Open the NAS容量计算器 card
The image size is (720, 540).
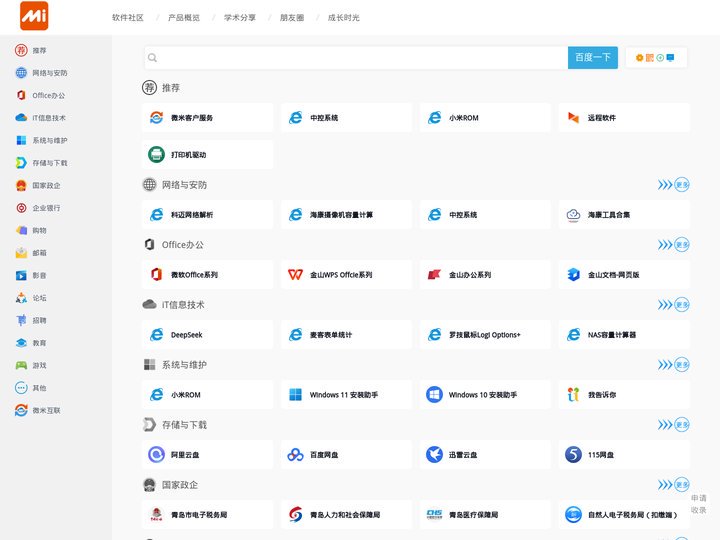pyautogui.click(x=624, y=335)
